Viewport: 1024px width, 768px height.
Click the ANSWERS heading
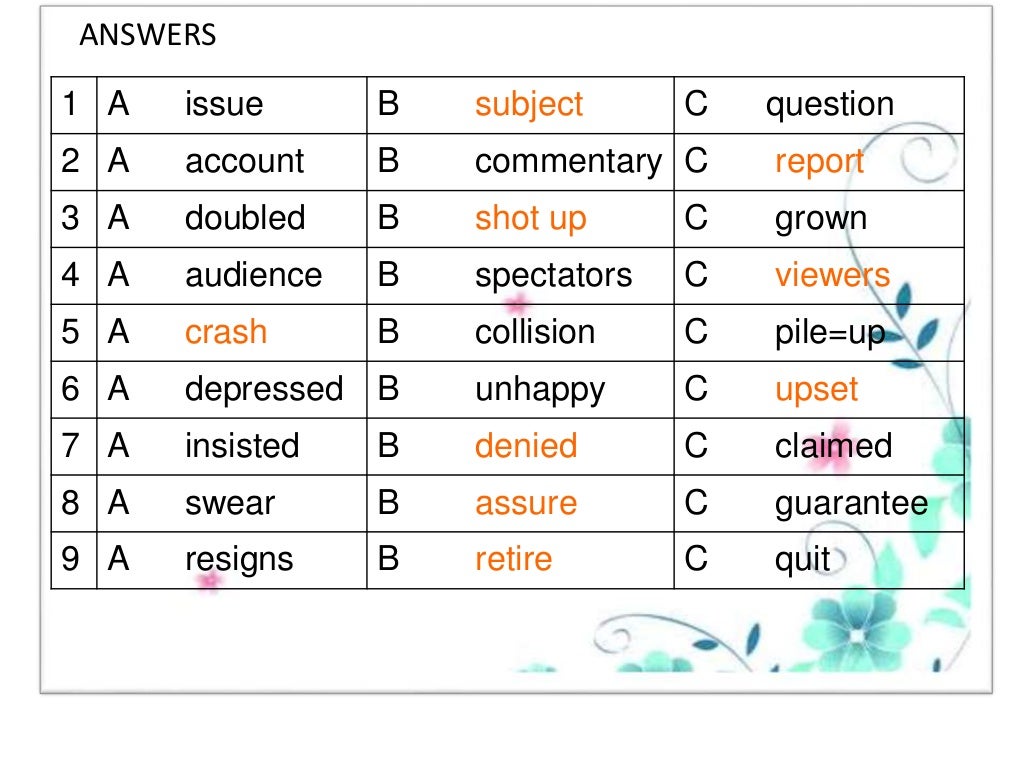[148, 37]
